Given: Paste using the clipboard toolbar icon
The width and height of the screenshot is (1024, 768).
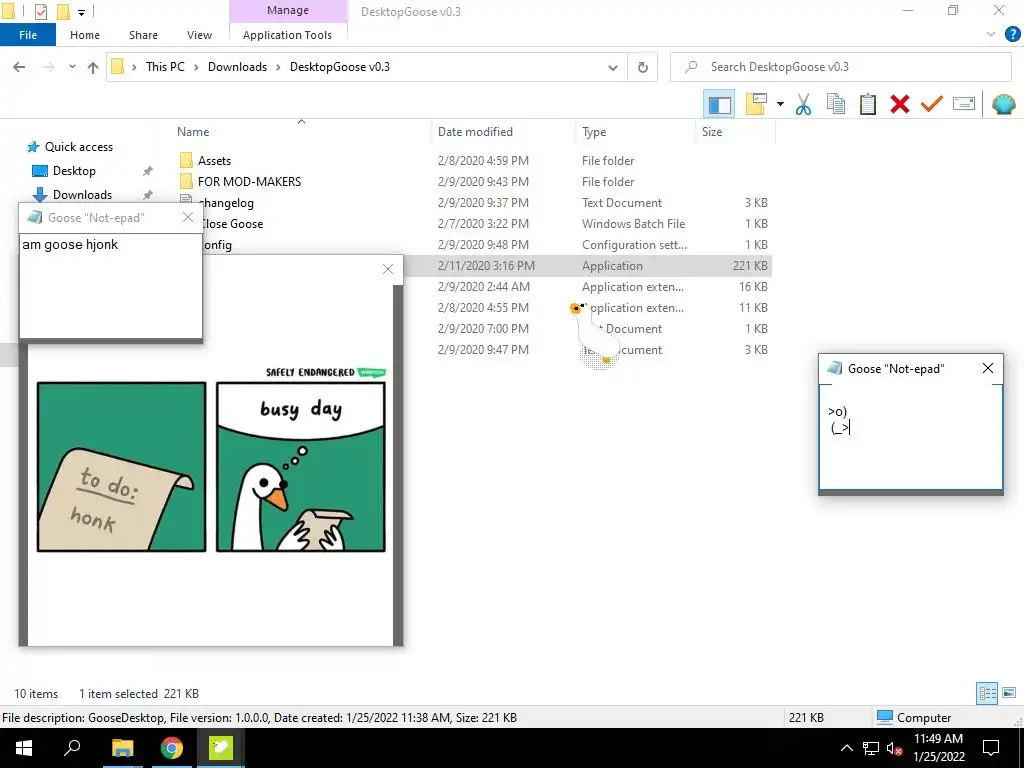Looking at the screenshot, I should coord(867,104).
